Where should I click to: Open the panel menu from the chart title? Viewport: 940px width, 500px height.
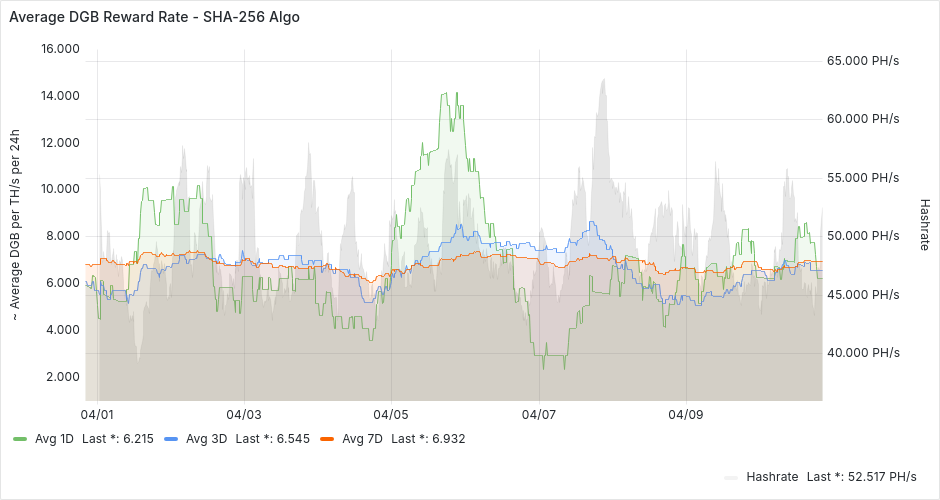(x=154, y=17)
